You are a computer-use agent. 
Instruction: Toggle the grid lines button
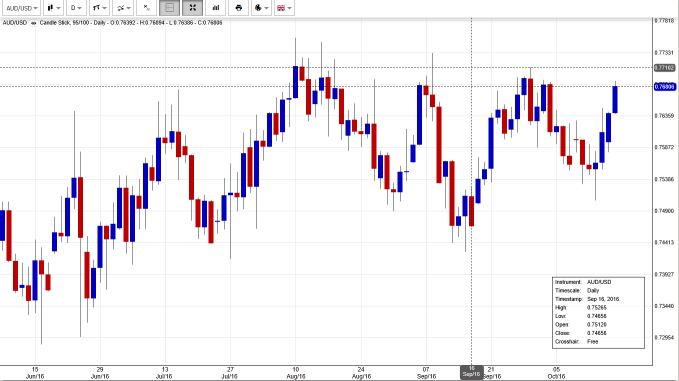[x=169, y=8]
